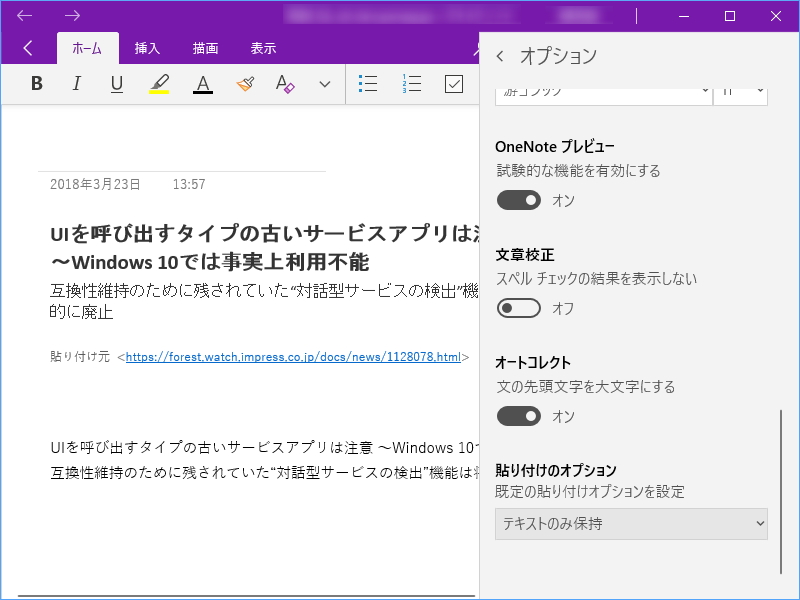Image resolution: width=800 pixels, height=600 pixels.
Task: Insert a numbered list
Action: click(411, 84)
